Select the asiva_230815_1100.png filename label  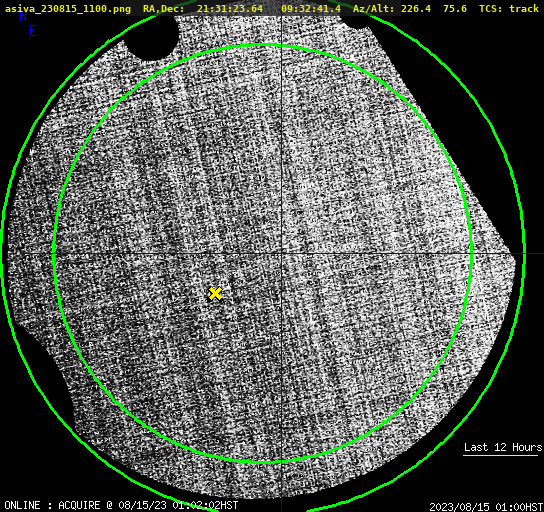click(x=68, y=8)
